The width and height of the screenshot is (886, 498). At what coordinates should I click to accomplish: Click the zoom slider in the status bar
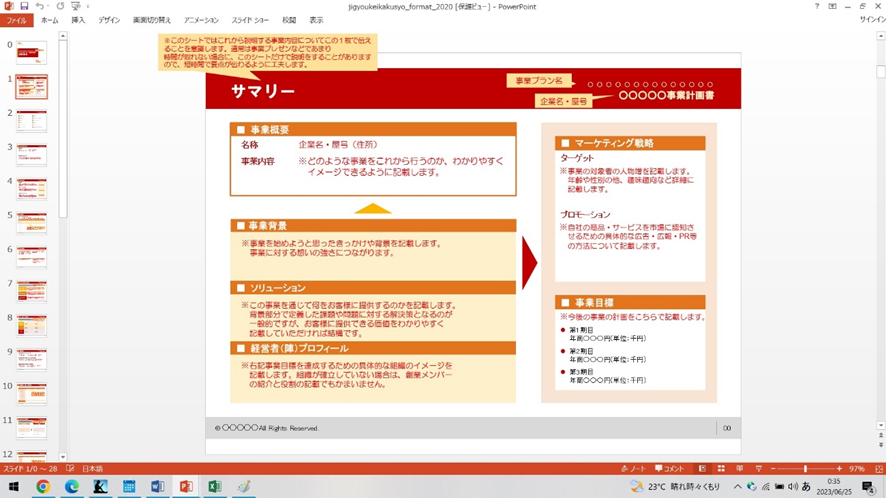tap(805, 468)
